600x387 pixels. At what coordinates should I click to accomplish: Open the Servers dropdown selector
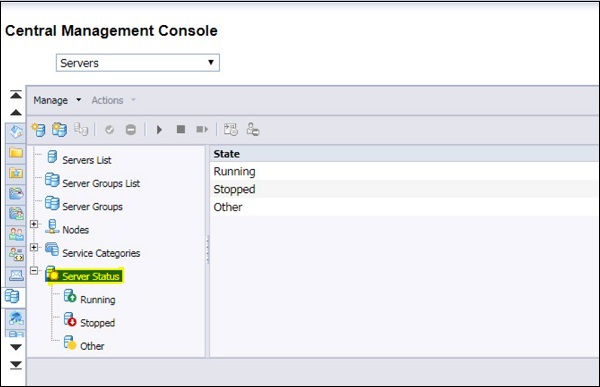click(x=138, y=63)
